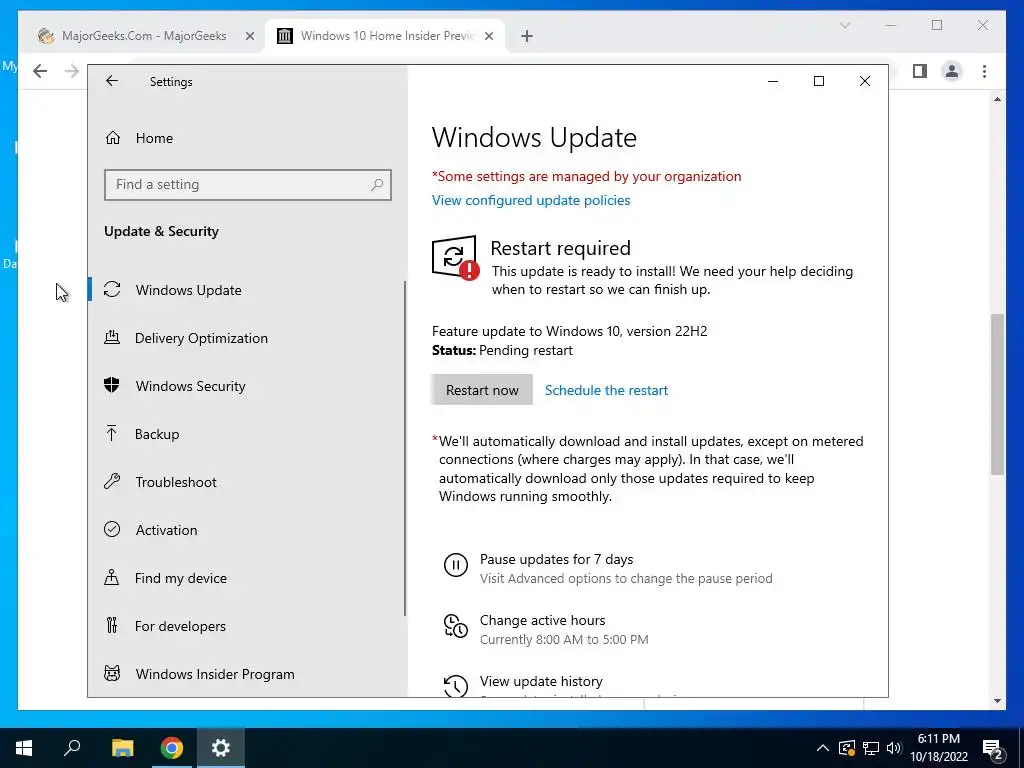Click the View update history icon
Image resolution: width=1024 pixels, height=768 pixels.
[456, 686]
